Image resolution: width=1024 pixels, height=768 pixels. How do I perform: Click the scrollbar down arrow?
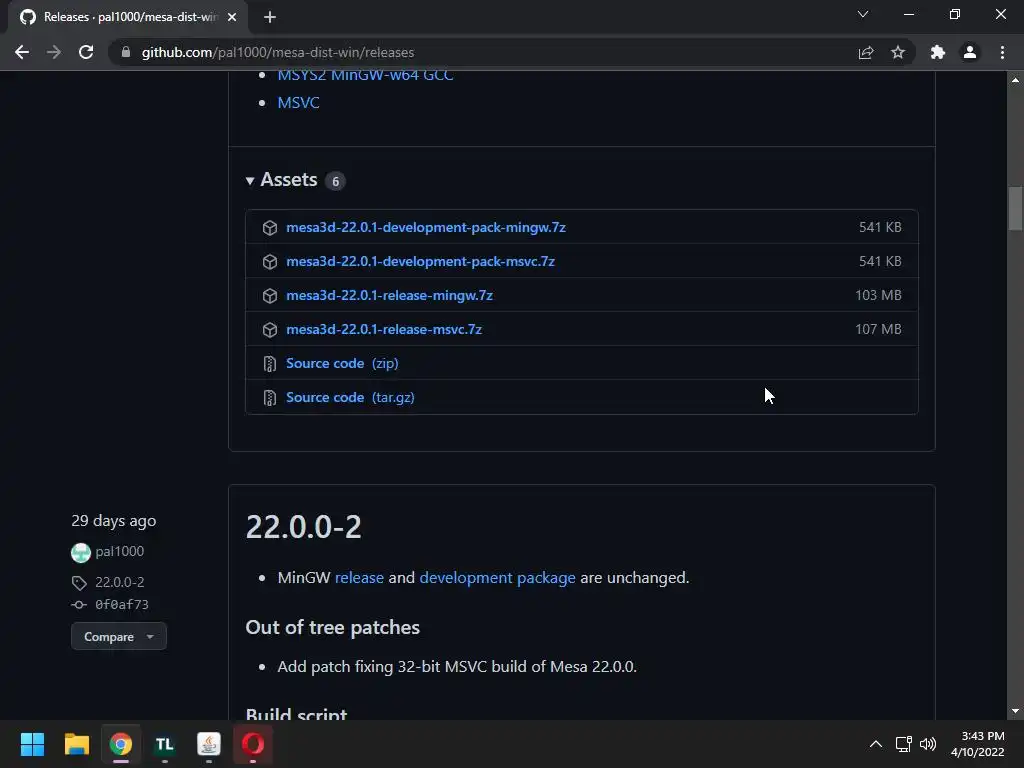1015,711
